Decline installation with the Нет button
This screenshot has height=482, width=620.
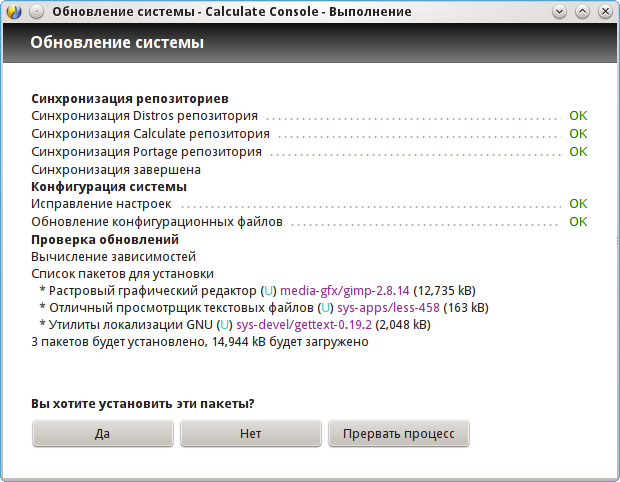251,433
